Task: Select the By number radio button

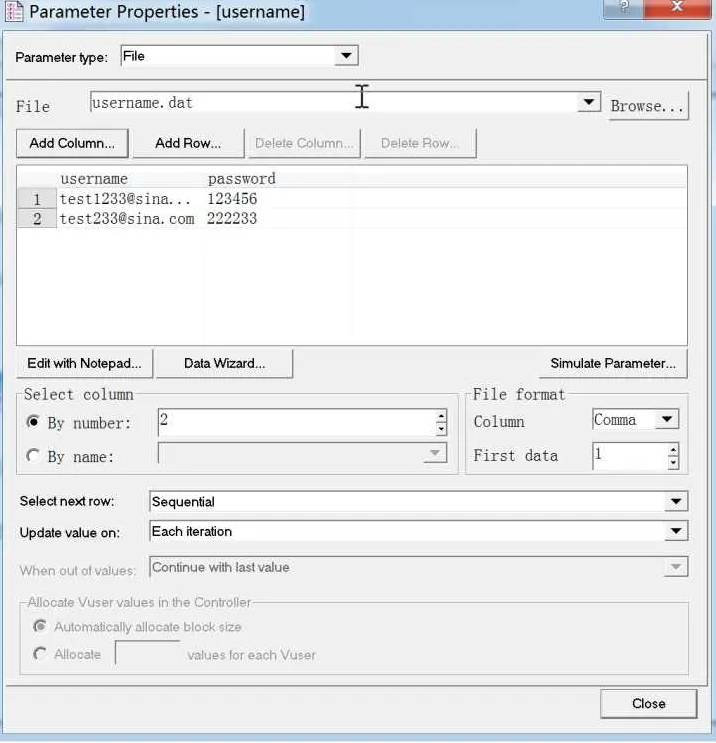Action: click(x=33, y=421)
